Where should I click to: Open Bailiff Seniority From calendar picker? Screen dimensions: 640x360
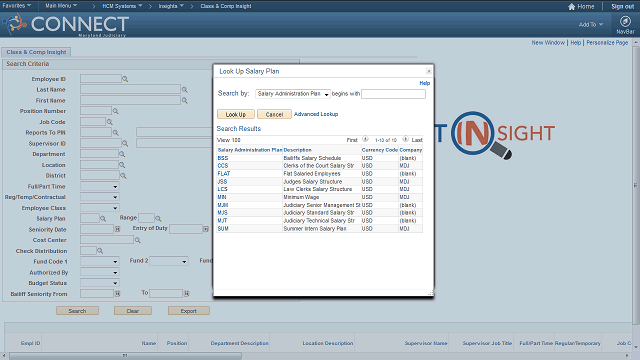(118, 293)
